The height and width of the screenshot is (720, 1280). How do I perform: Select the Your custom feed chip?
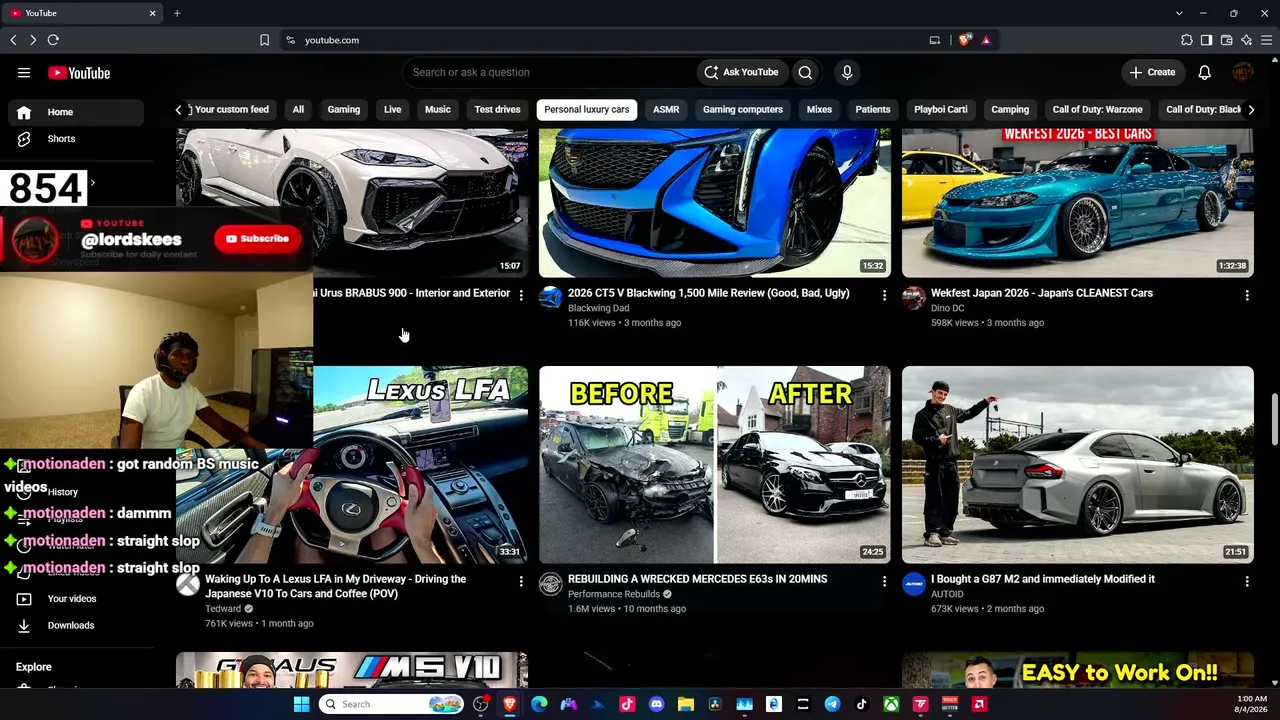coord(231,109)
